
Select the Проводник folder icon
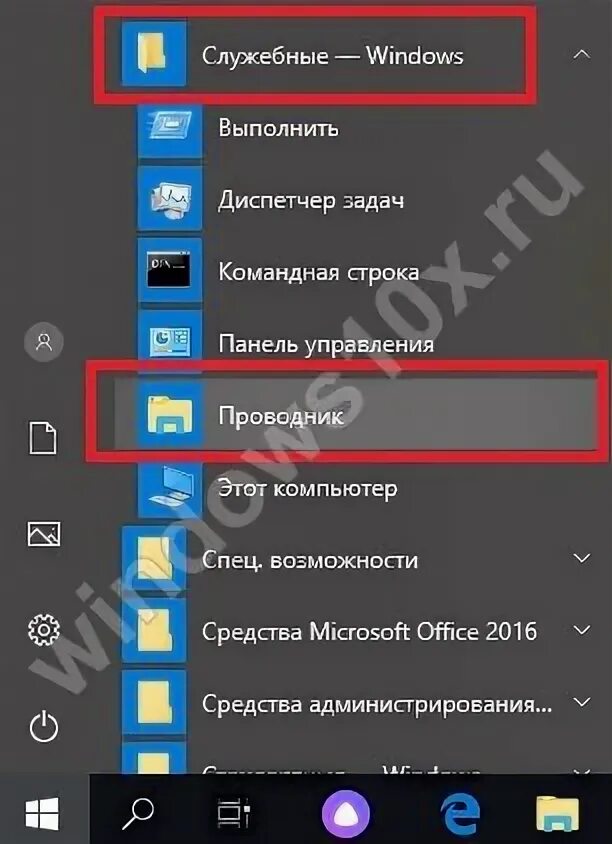pyautogui.click(x=170, y=416)
